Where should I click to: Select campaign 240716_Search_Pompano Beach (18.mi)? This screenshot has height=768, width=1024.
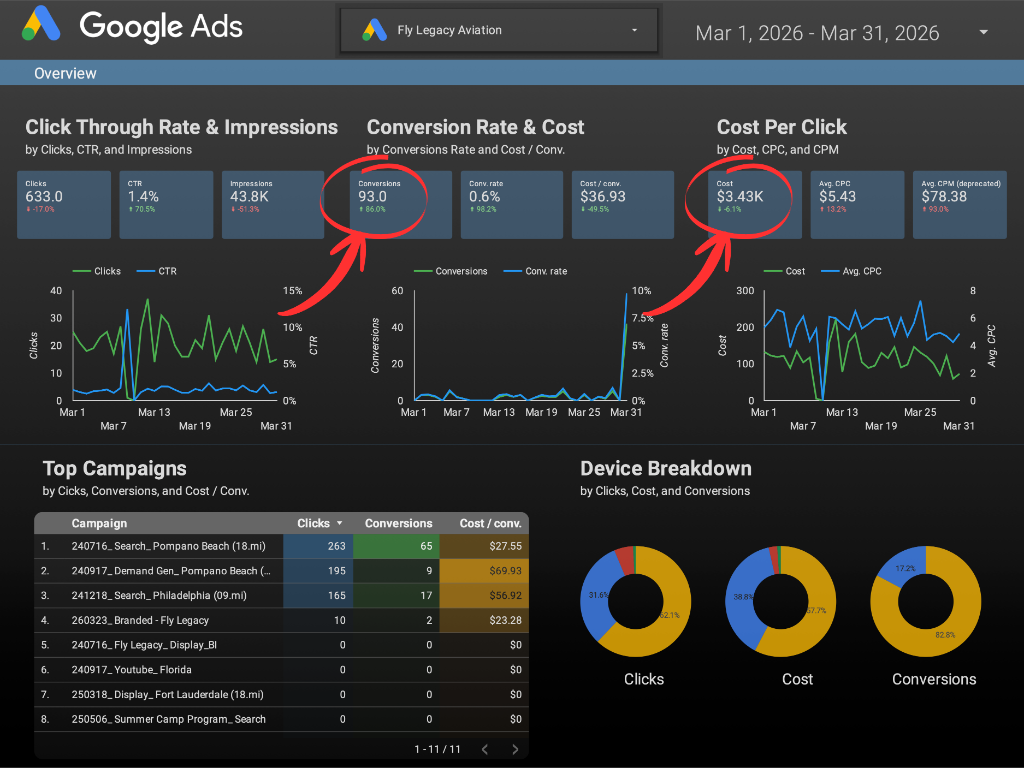tap(168, 546)
